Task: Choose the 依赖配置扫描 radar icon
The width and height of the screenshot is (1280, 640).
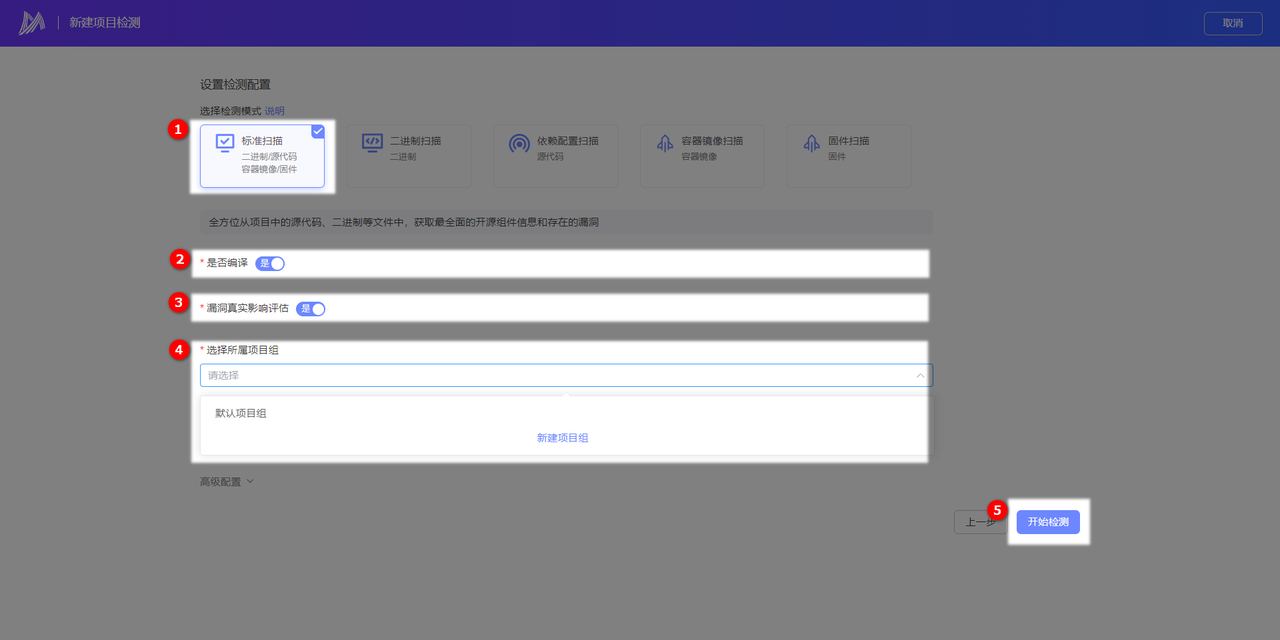Action: pos(519,143)
